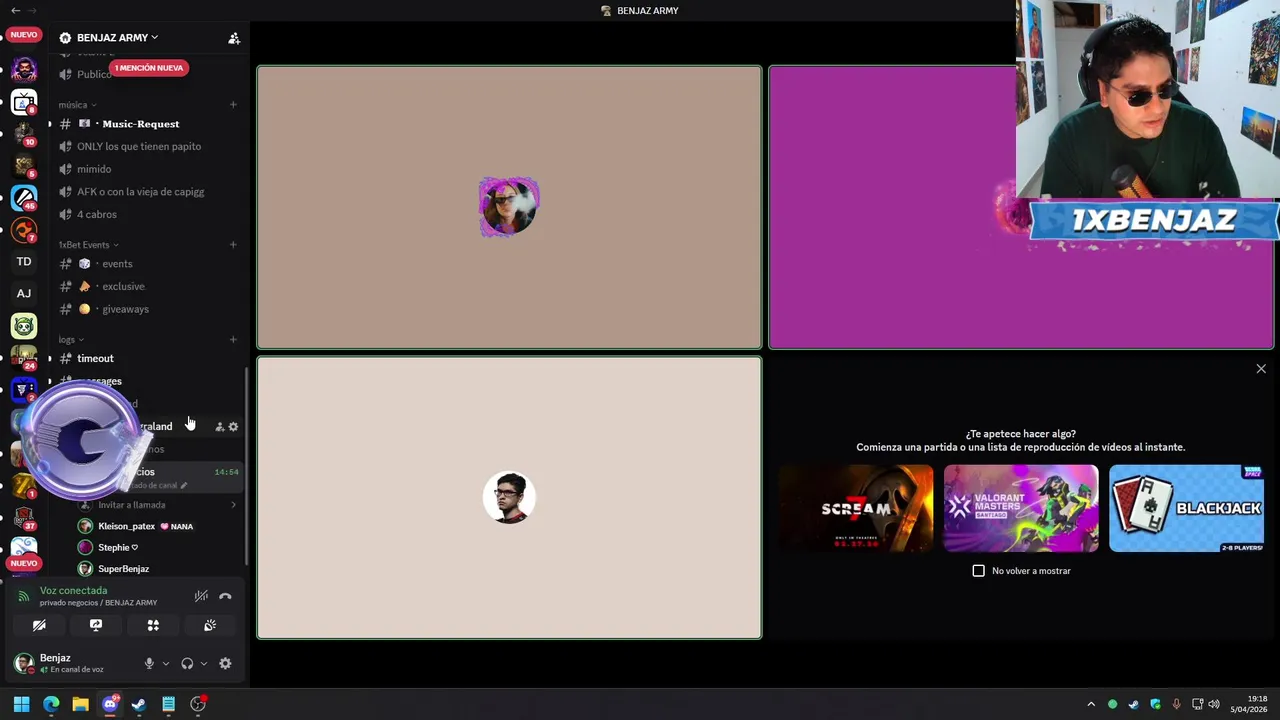Screen dimensions: 1280x720
Task: Open the server with the 37 badge
Action: pyautogui.click(x=24, y=518)
